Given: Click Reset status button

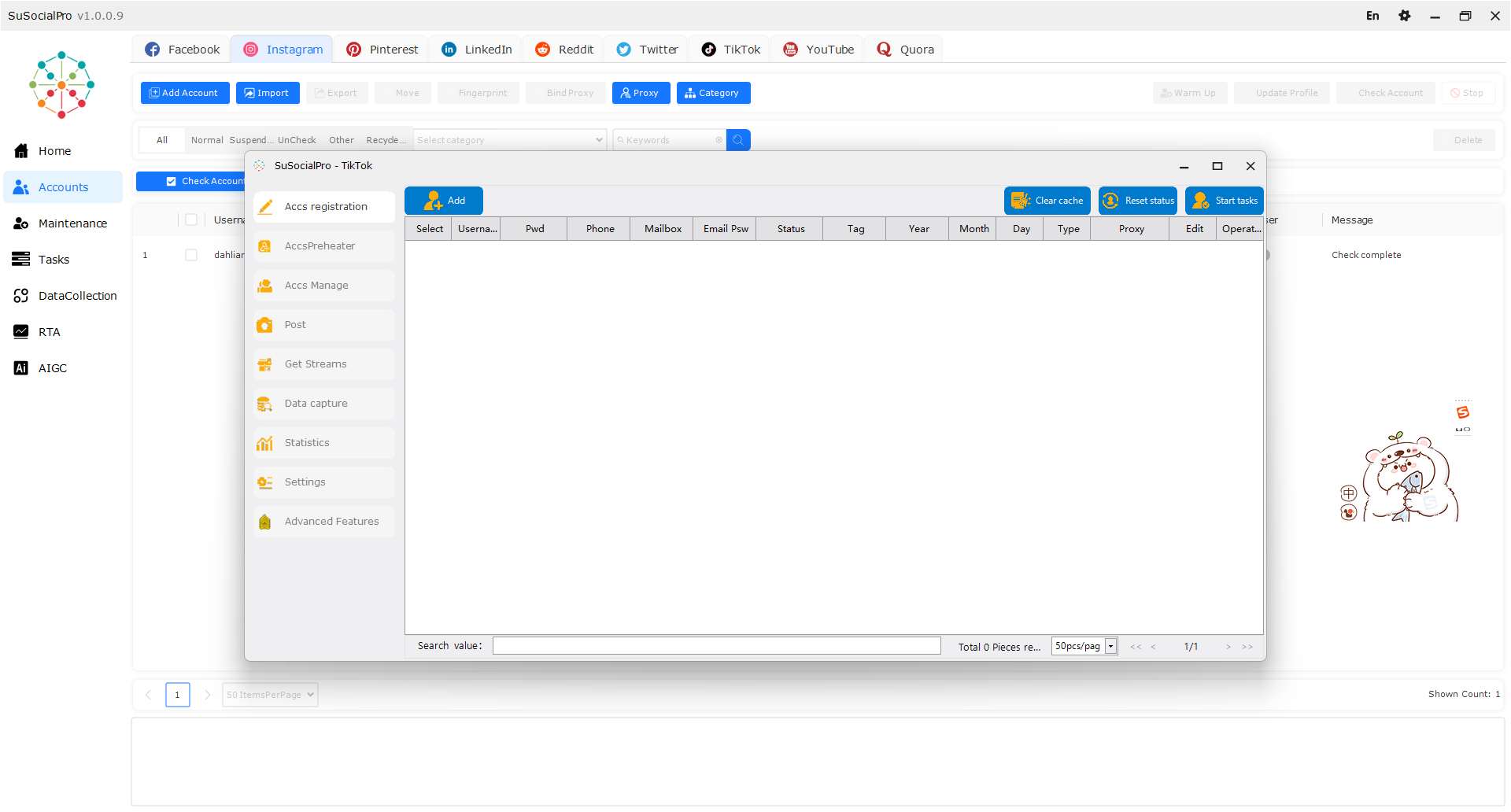Looking at the screenshot, I should click(1138, 201).
